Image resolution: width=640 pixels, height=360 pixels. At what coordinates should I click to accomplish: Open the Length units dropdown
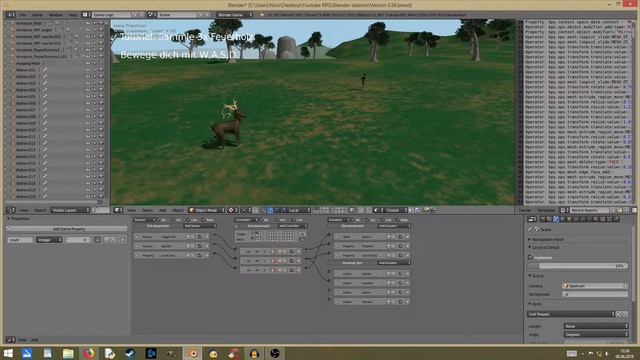[596, 326]
